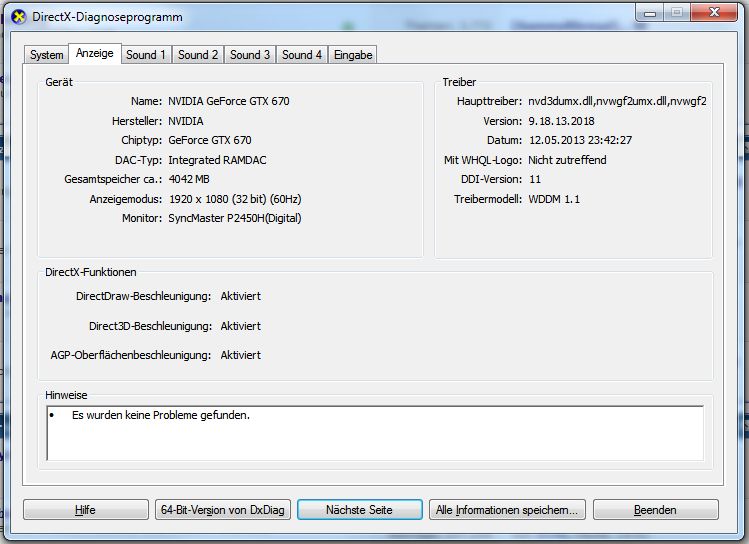
Task: Minimize the DirectX-Diagnoseprogramm window
Action: click(x=650, y=13)
